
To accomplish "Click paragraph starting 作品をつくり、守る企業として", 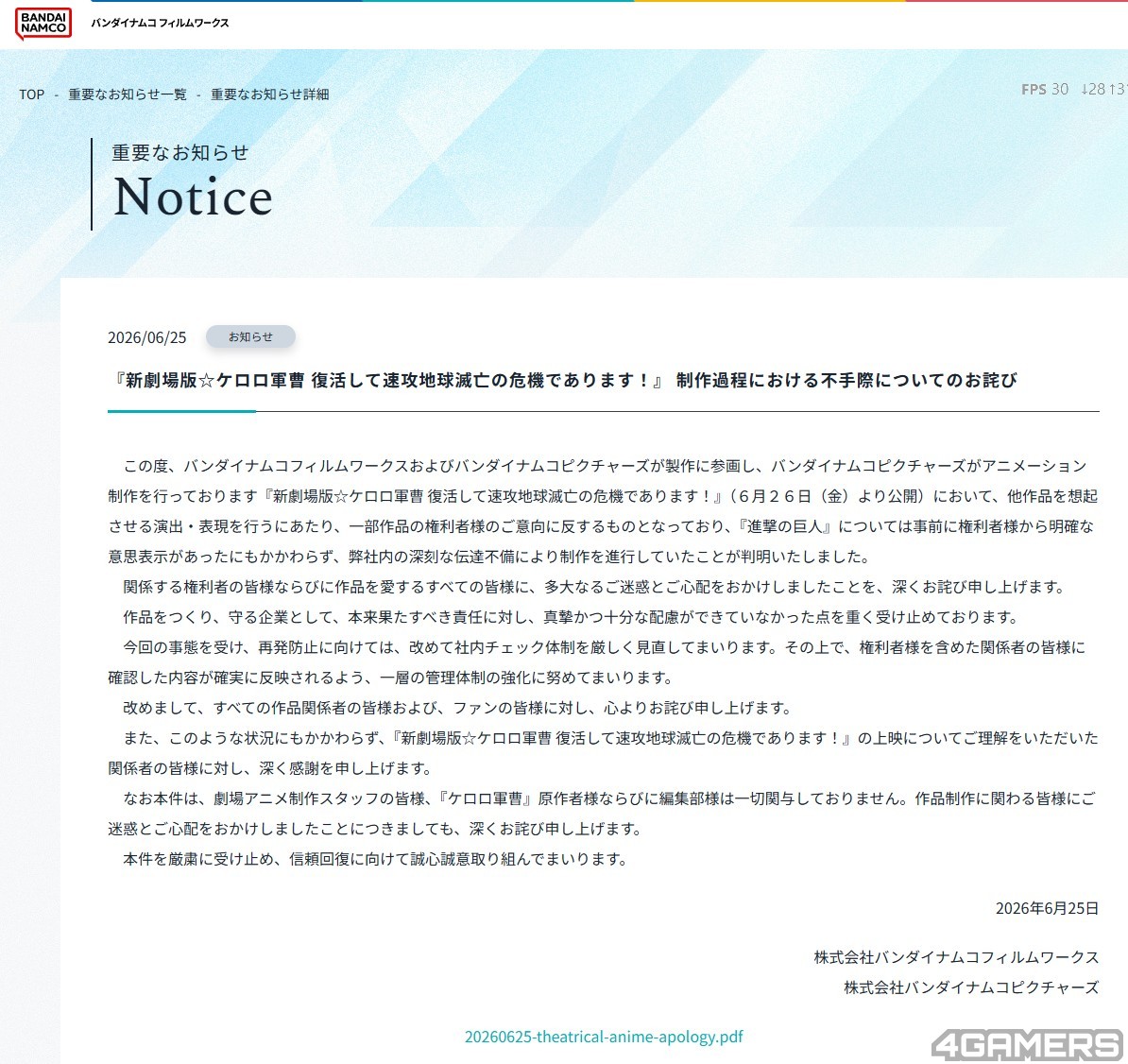I will [572, 617].
